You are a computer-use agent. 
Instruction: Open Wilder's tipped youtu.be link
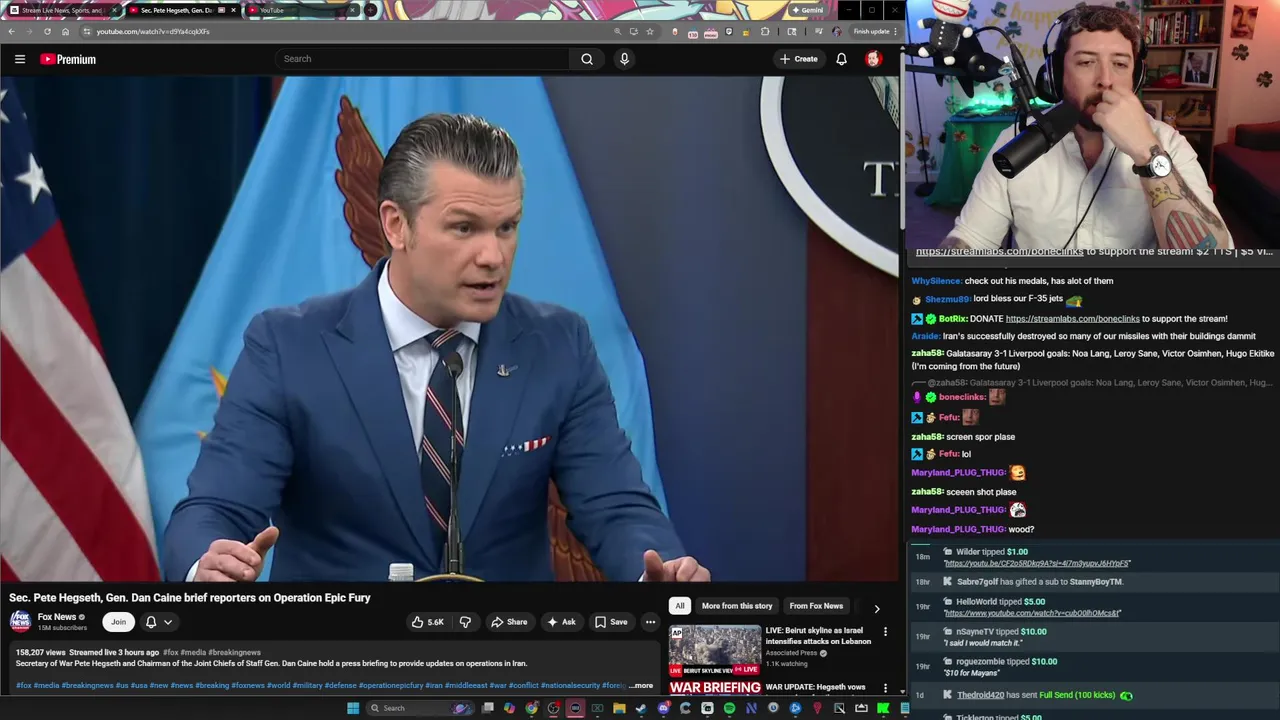coord(1037,563)
